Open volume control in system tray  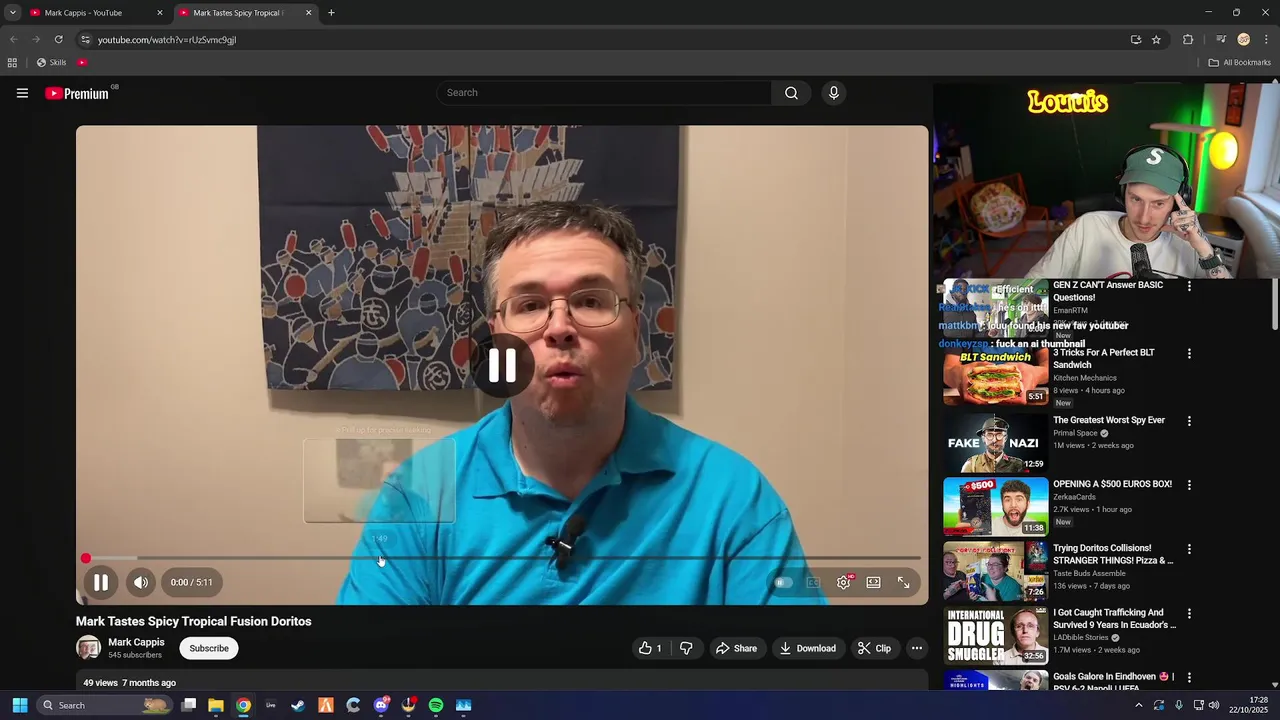coord(1214,705)
